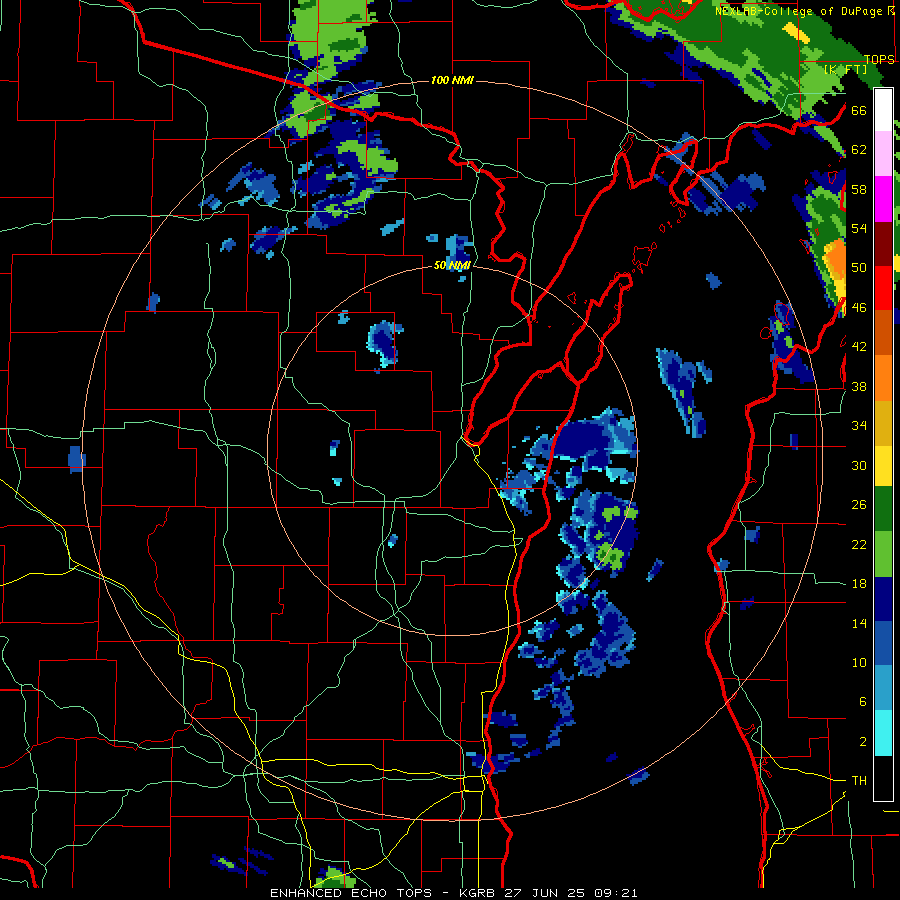Click the TOPS legend title

click(x=879, y=60)
